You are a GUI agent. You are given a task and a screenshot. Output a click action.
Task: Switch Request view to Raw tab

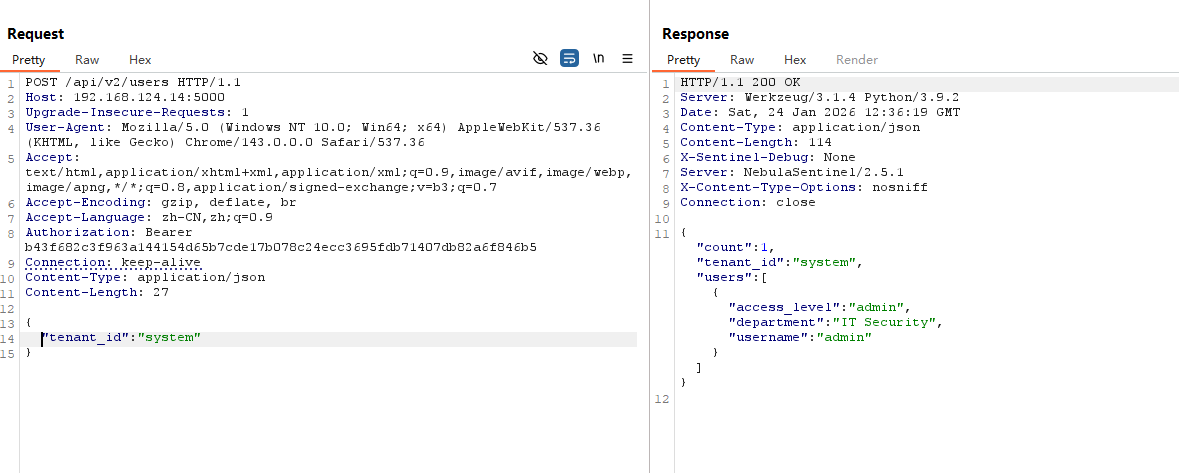click(87, 60)
